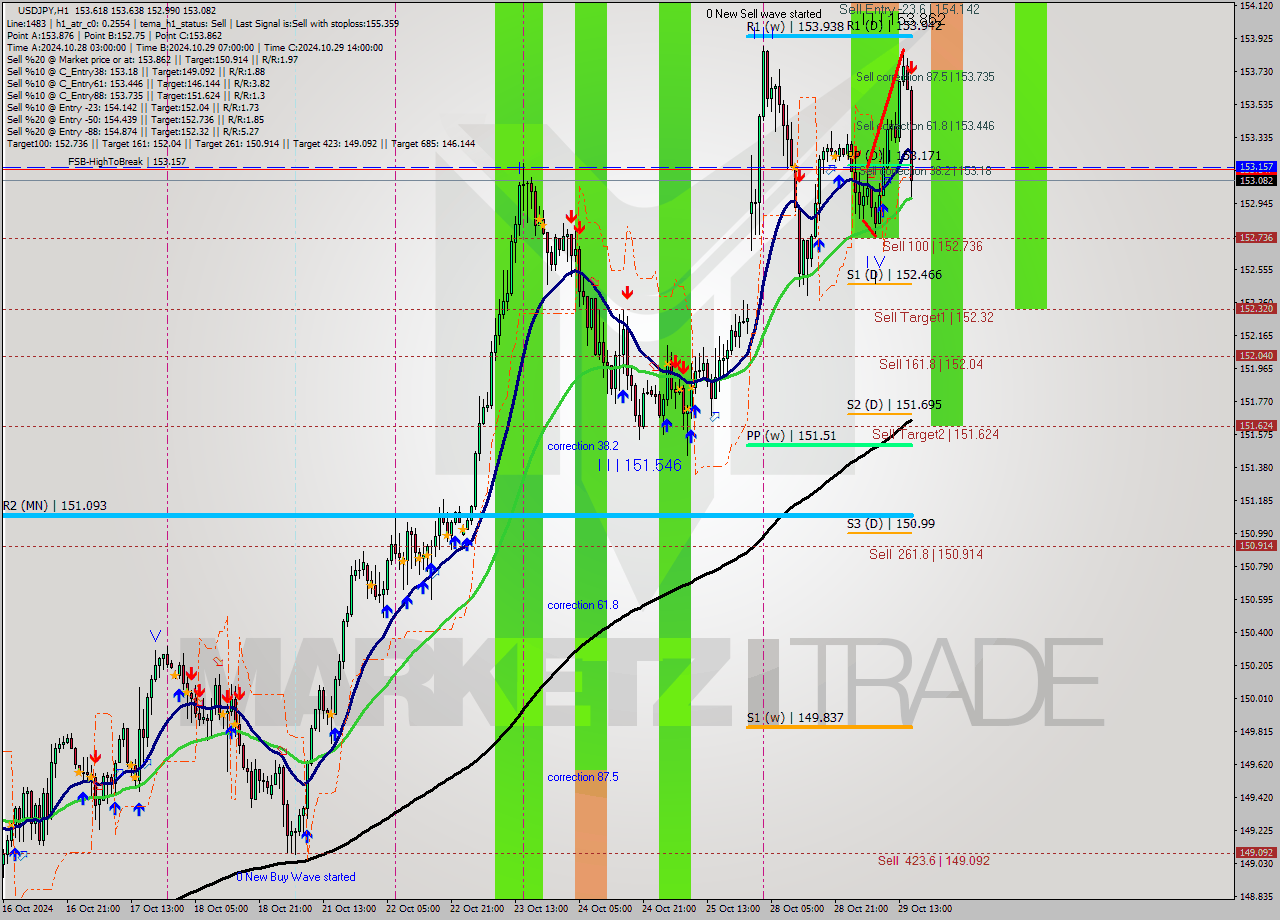The width and height of the screenshot is (1280, 920).
Task: Click 'Sell correction 61.8 | 153.446' label
Action: coord(925,126)
